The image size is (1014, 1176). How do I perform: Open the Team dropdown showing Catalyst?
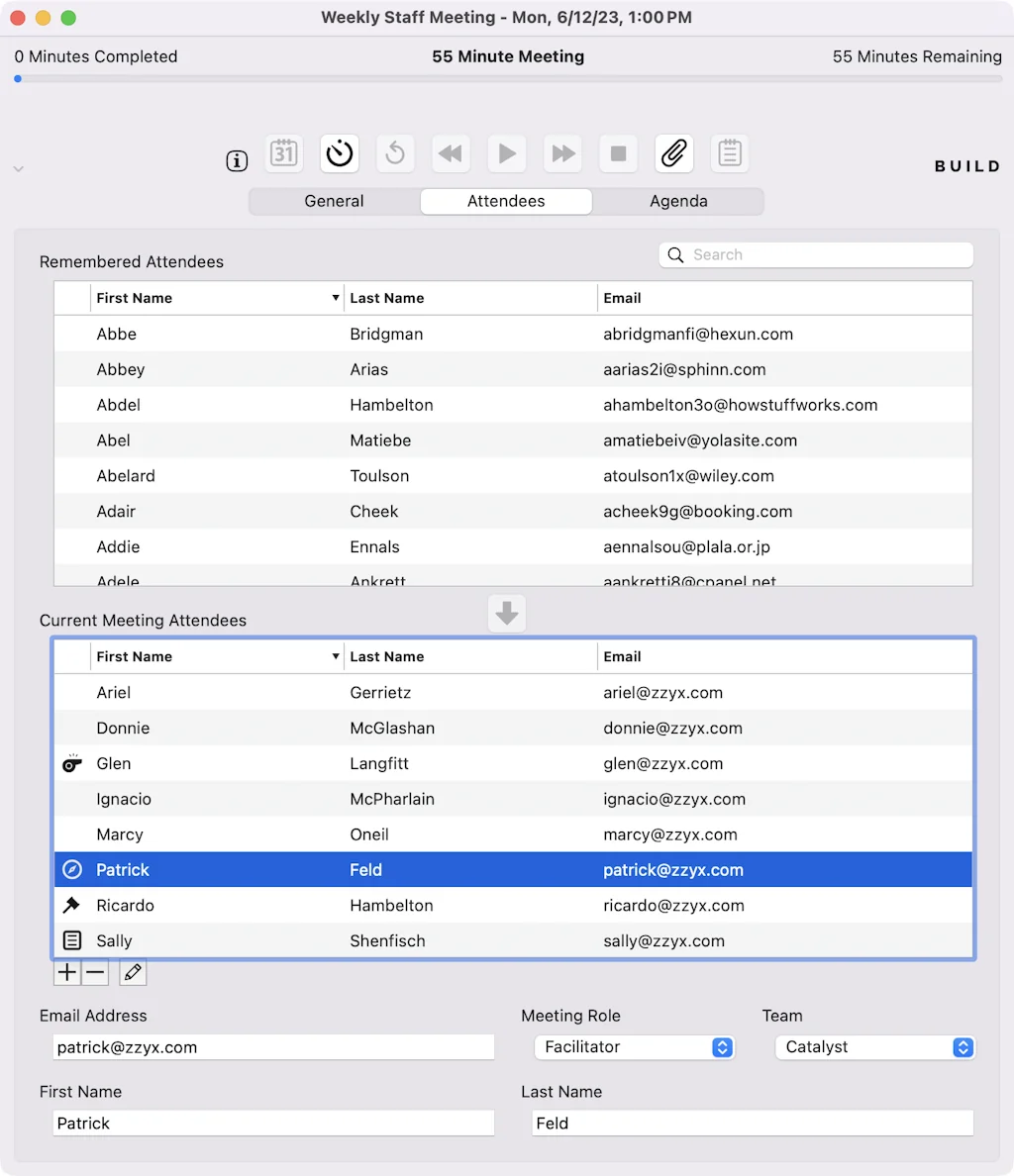(x=874, y=1046)
